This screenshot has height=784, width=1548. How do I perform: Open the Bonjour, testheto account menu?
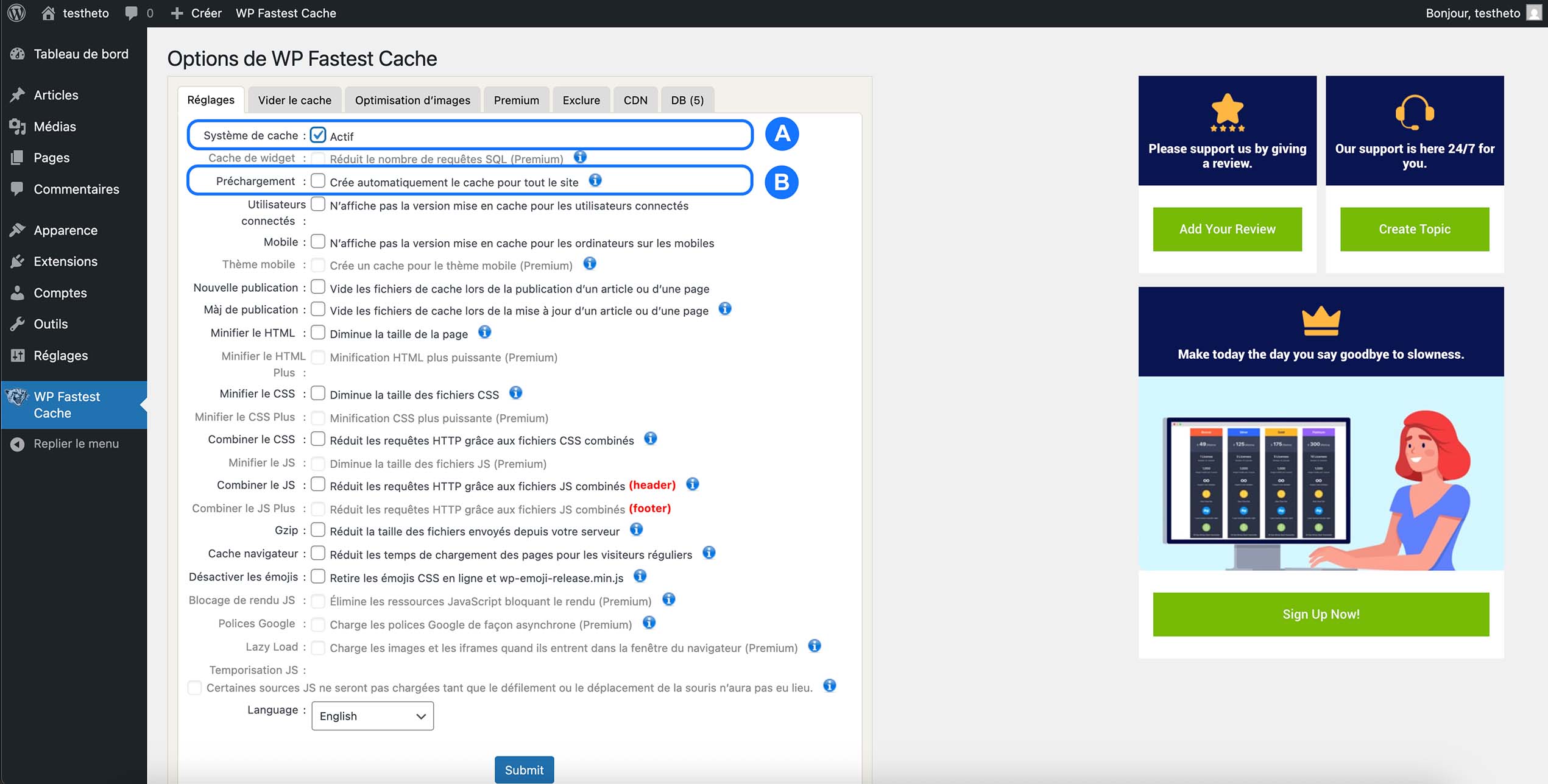1479,13
